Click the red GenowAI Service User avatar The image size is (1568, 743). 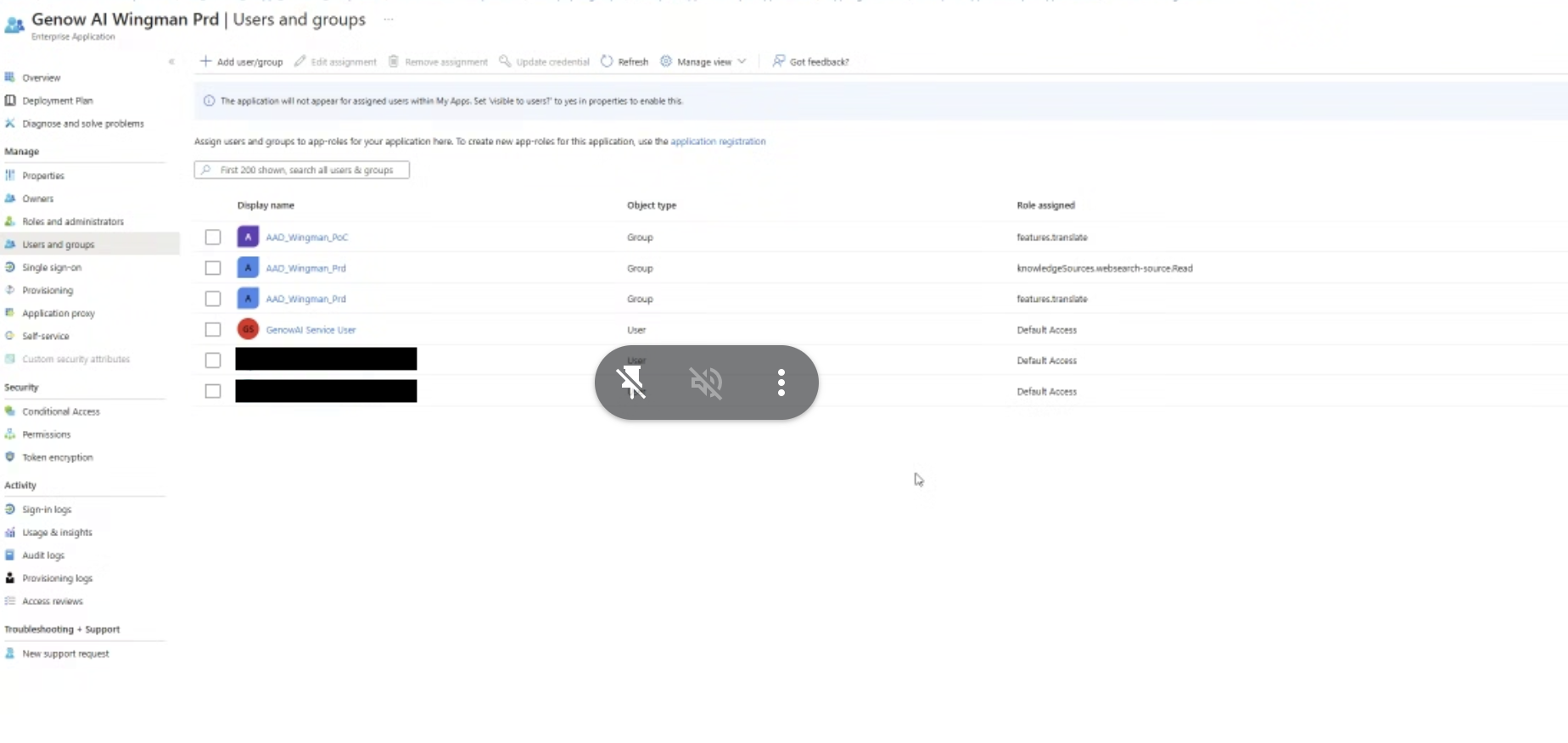tap(248, 329)
